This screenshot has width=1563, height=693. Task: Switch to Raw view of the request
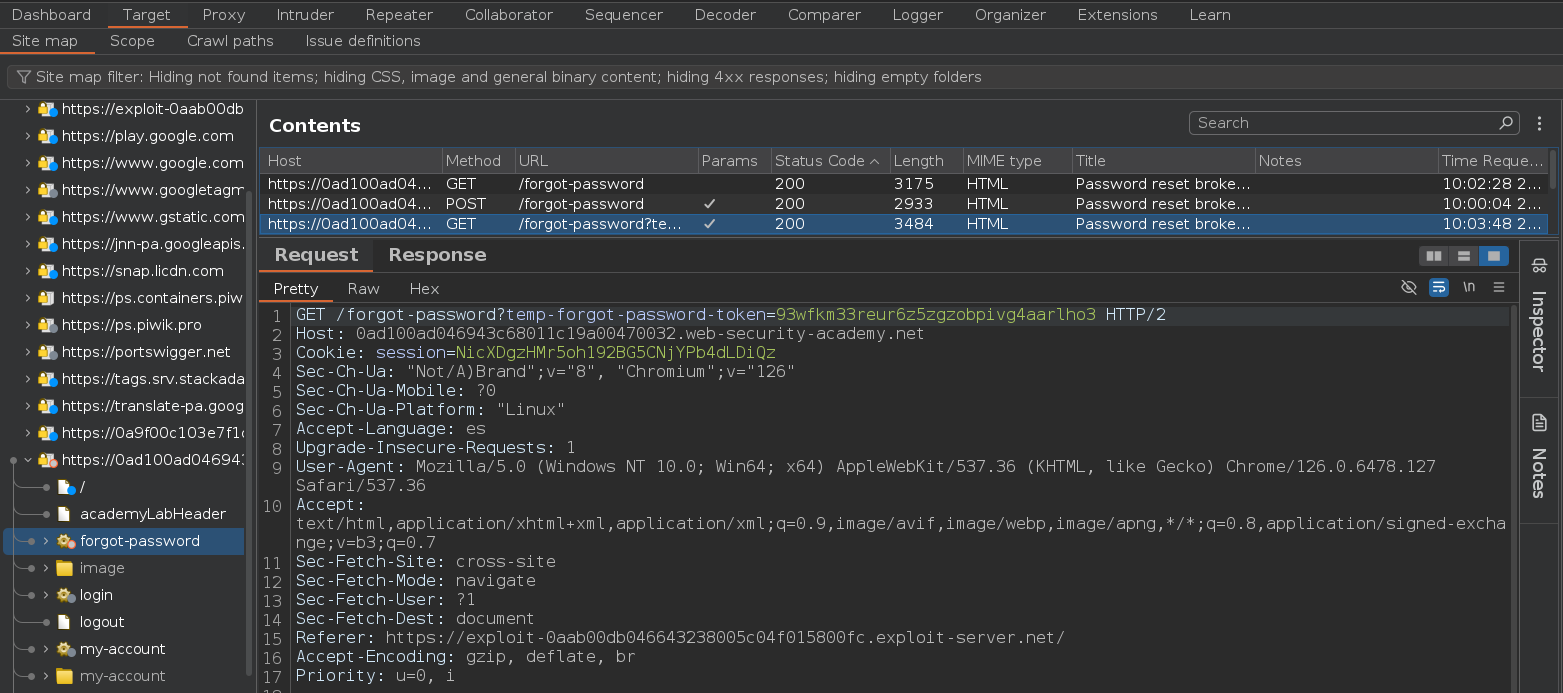363,288
